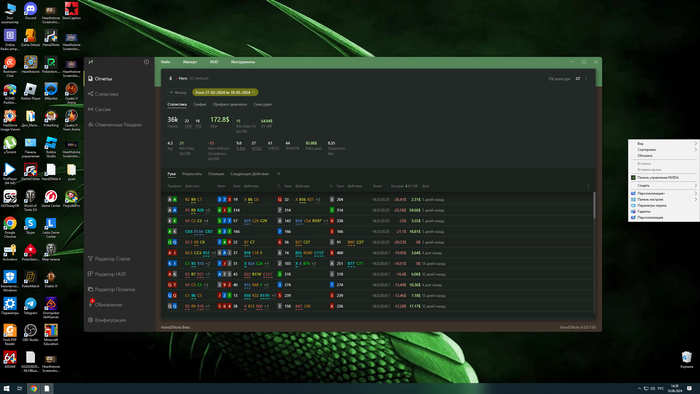Select the Позиции tab

tap(216, 174)
